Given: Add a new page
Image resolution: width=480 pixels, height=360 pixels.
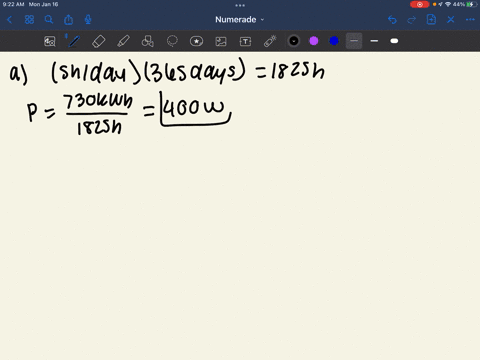Looking at the screenshot, I should (x=431, y=20).
